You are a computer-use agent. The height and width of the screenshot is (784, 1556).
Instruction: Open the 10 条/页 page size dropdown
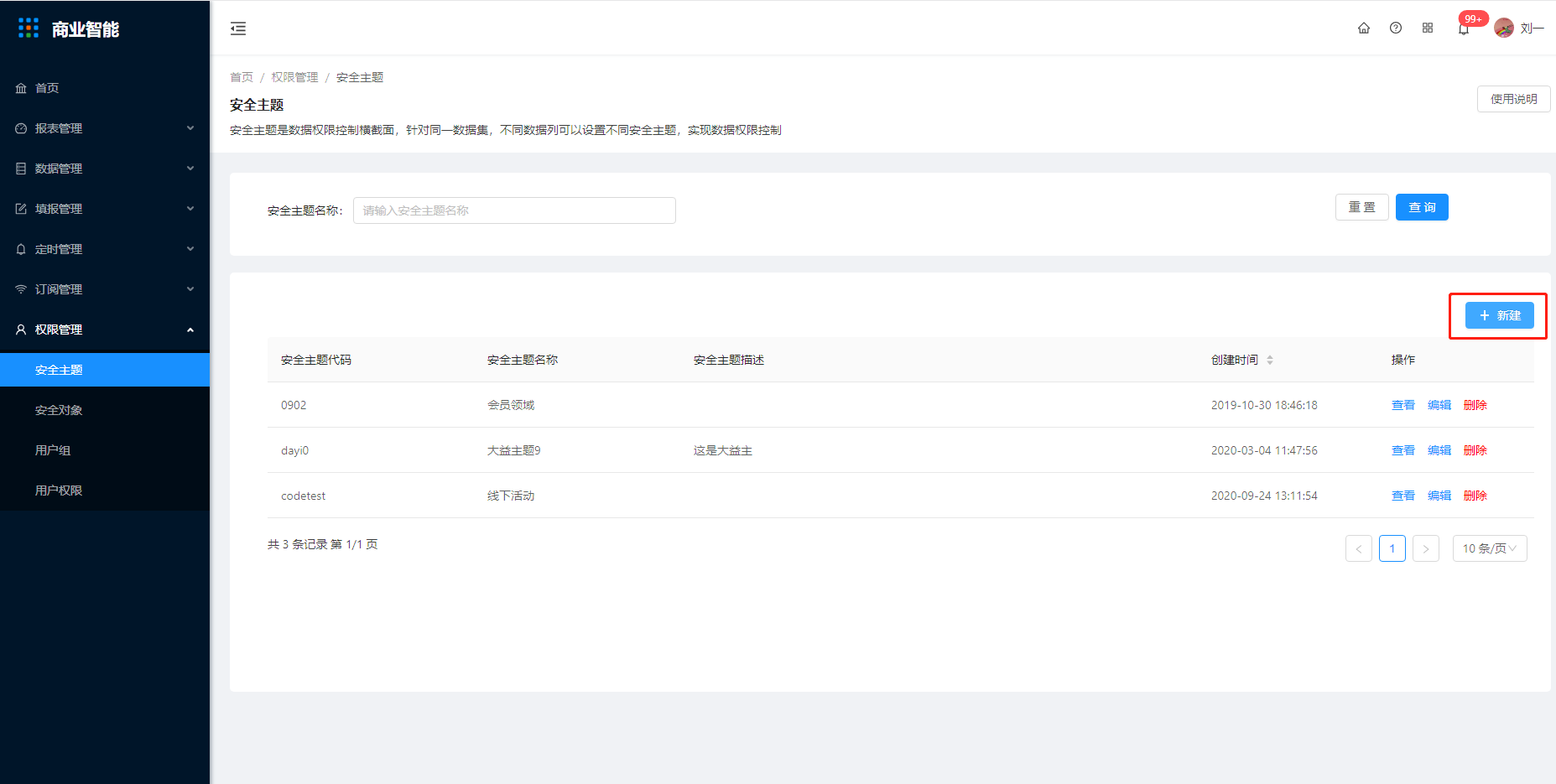point(1490,548)
